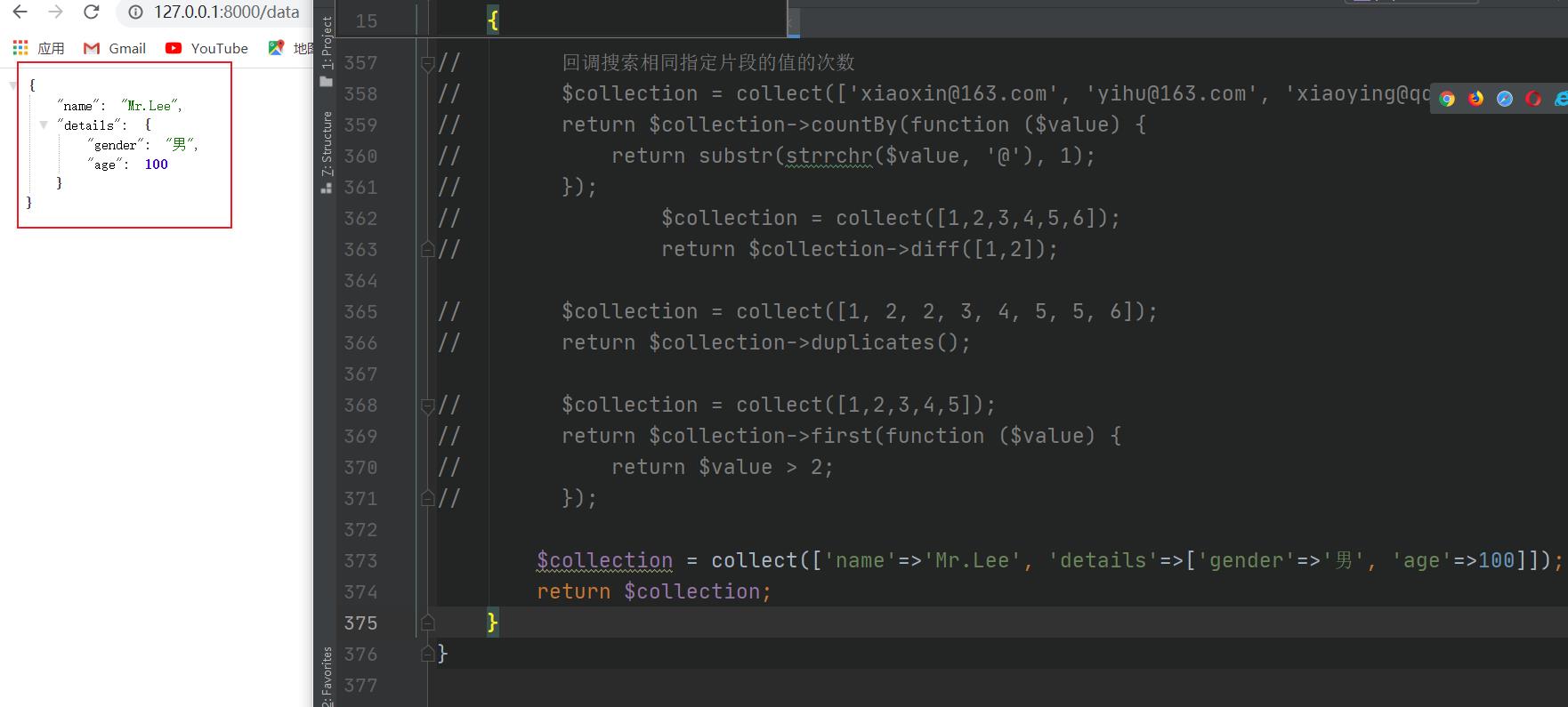
Task: View site information icon in address bar
Action: tap(135, 12)
